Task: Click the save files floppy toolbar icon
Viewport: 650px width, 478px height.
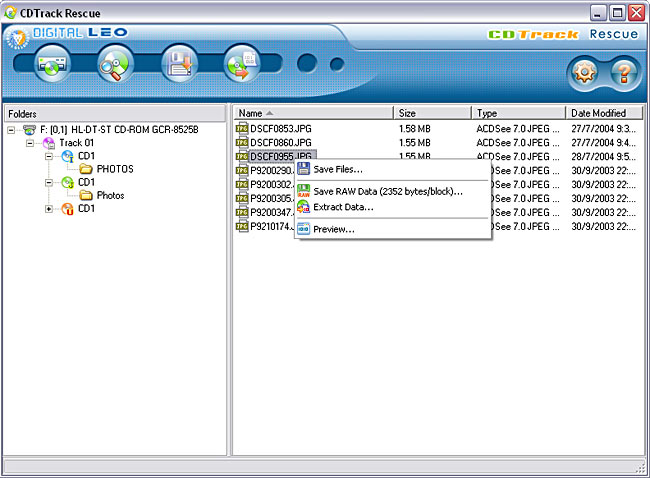Action: click(179, 64)
